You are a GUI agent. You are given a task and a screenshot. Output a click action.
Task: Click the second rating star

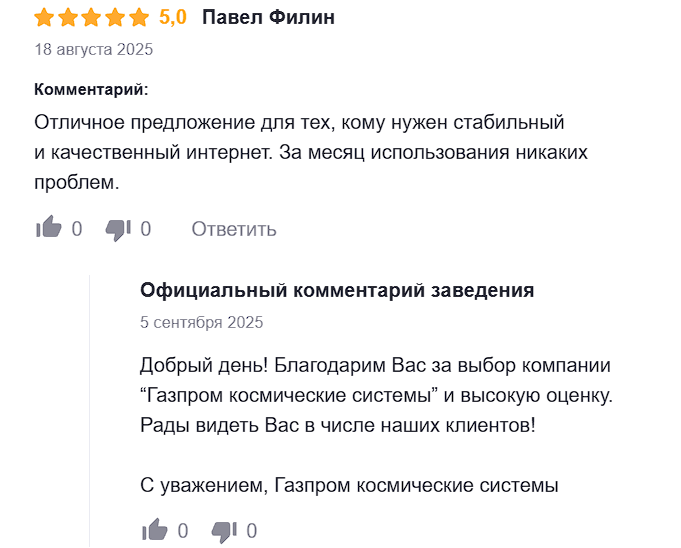point(68,18)
